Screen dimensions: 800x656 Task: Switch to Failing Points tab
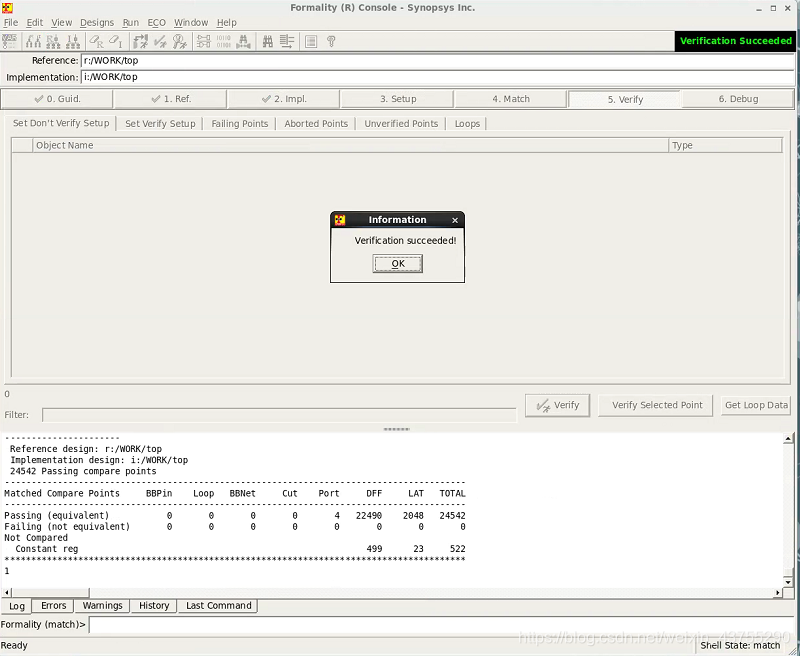pos(240,123)
